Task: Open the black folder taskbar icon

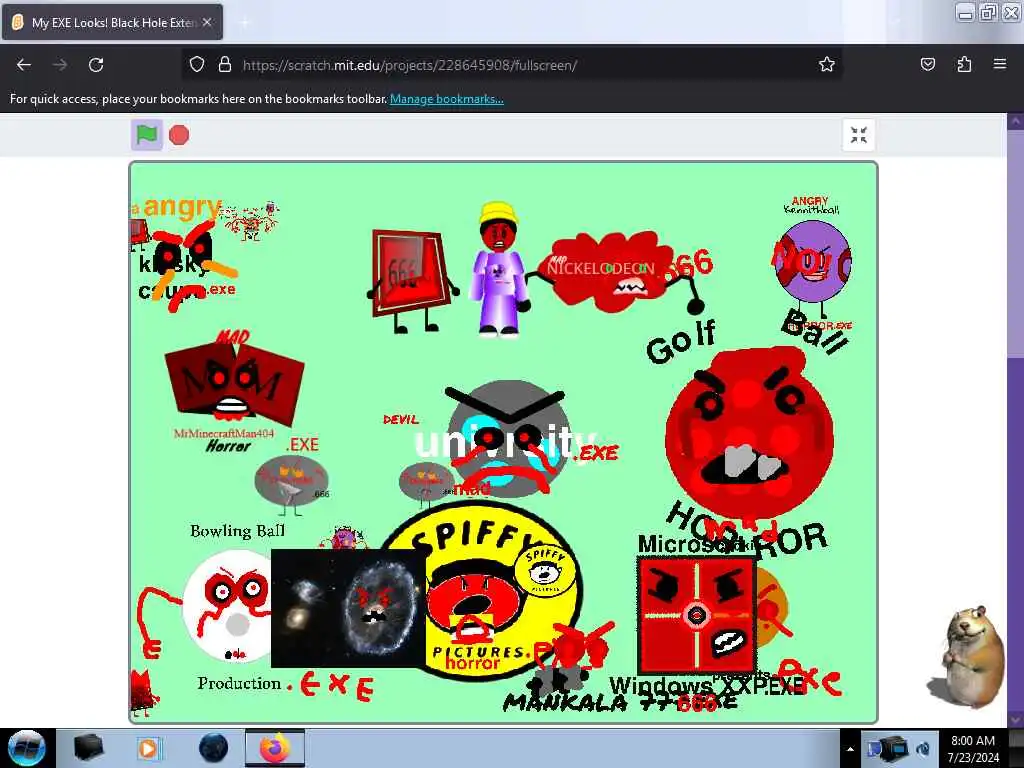Action: coord(89,748)
